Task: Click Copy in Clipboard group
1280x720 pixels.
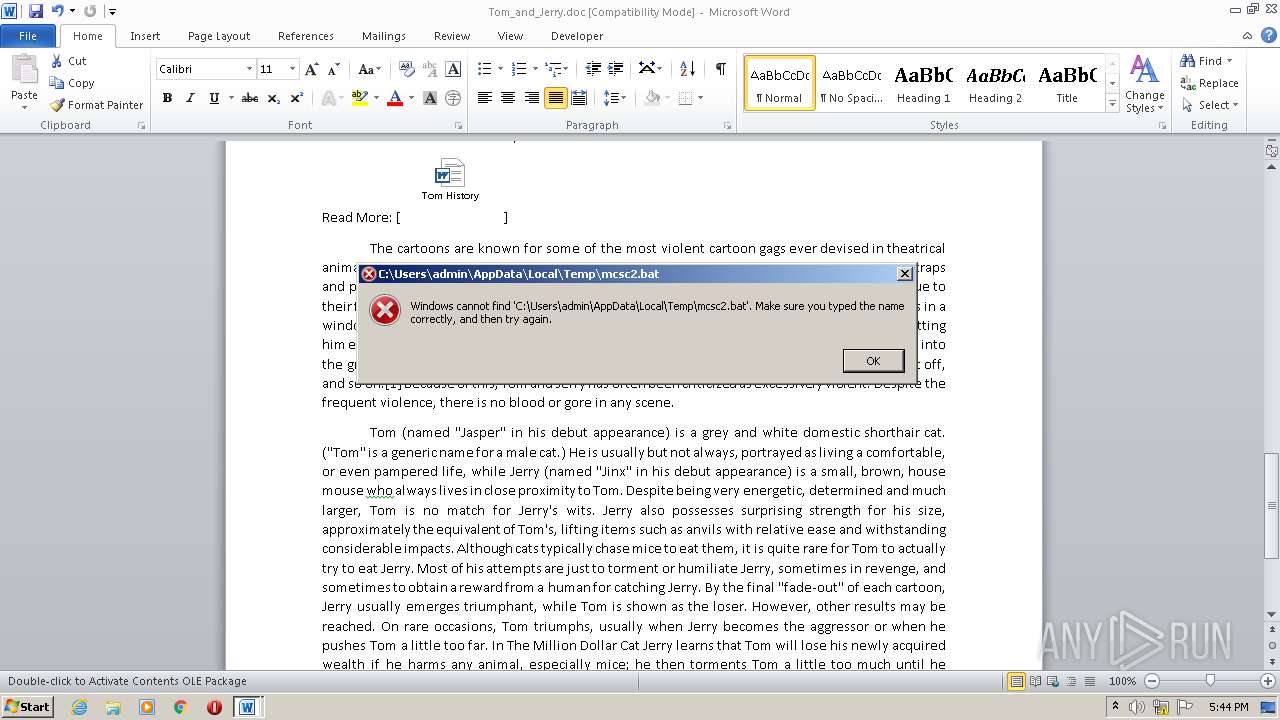Action: pyautogui.click(x=72, y=83)
